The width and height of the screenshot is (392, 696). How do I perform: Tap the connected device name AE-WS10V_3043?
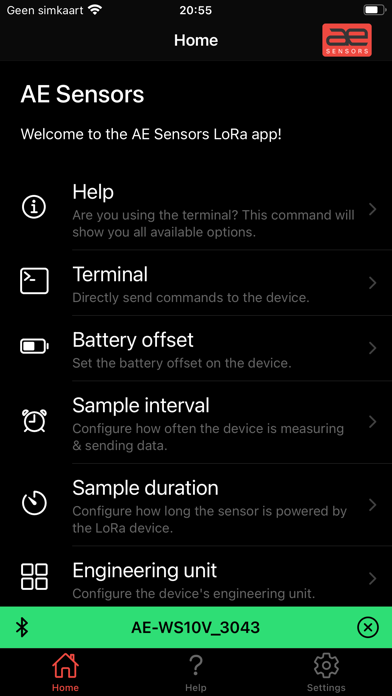tap(195, 627)
